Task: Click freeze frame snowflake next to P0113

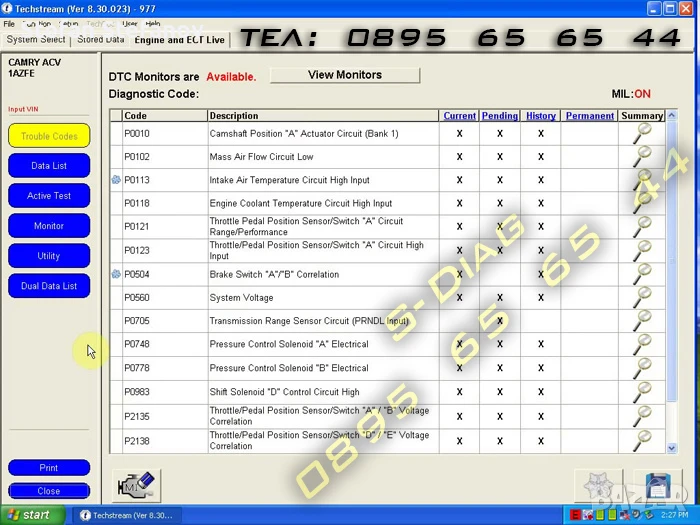Action: coord(116,180)
